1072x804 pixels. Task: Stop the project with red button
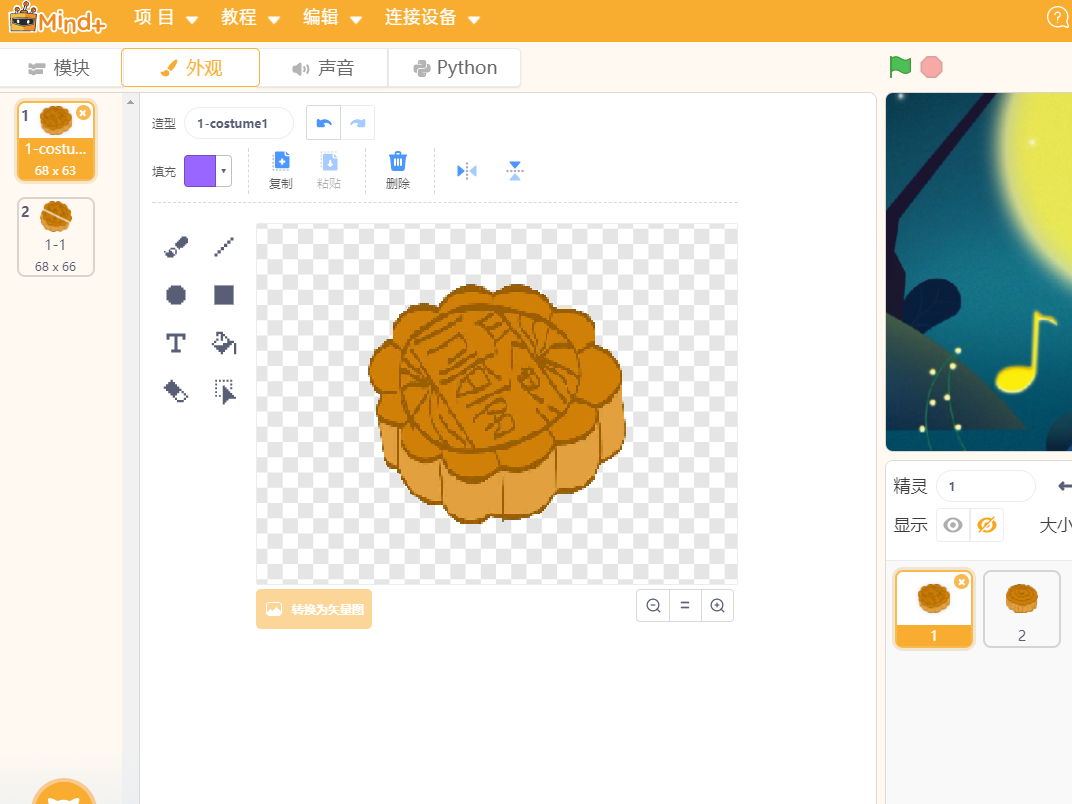(931, 67)
